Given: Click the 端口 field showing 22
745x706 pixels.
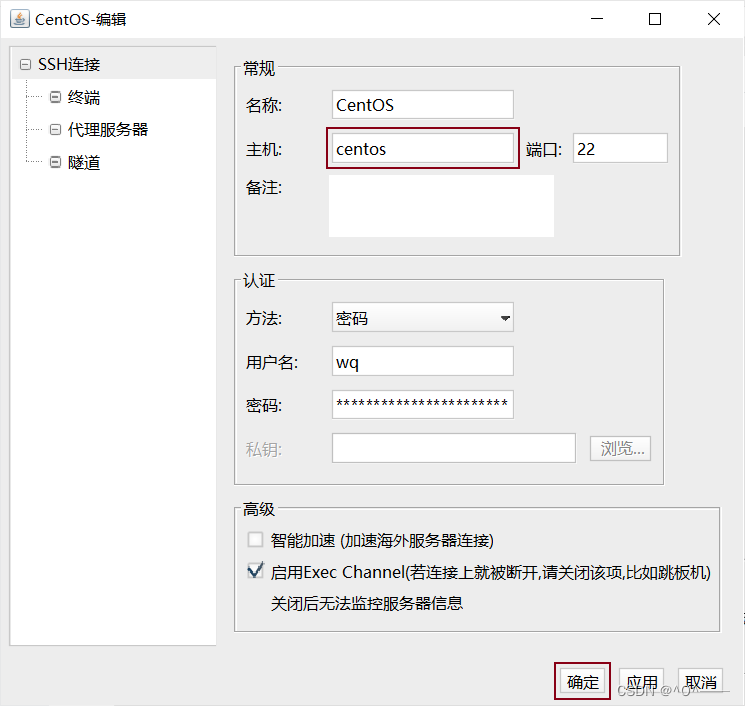Looking at the screenshot, I should 620,149.
